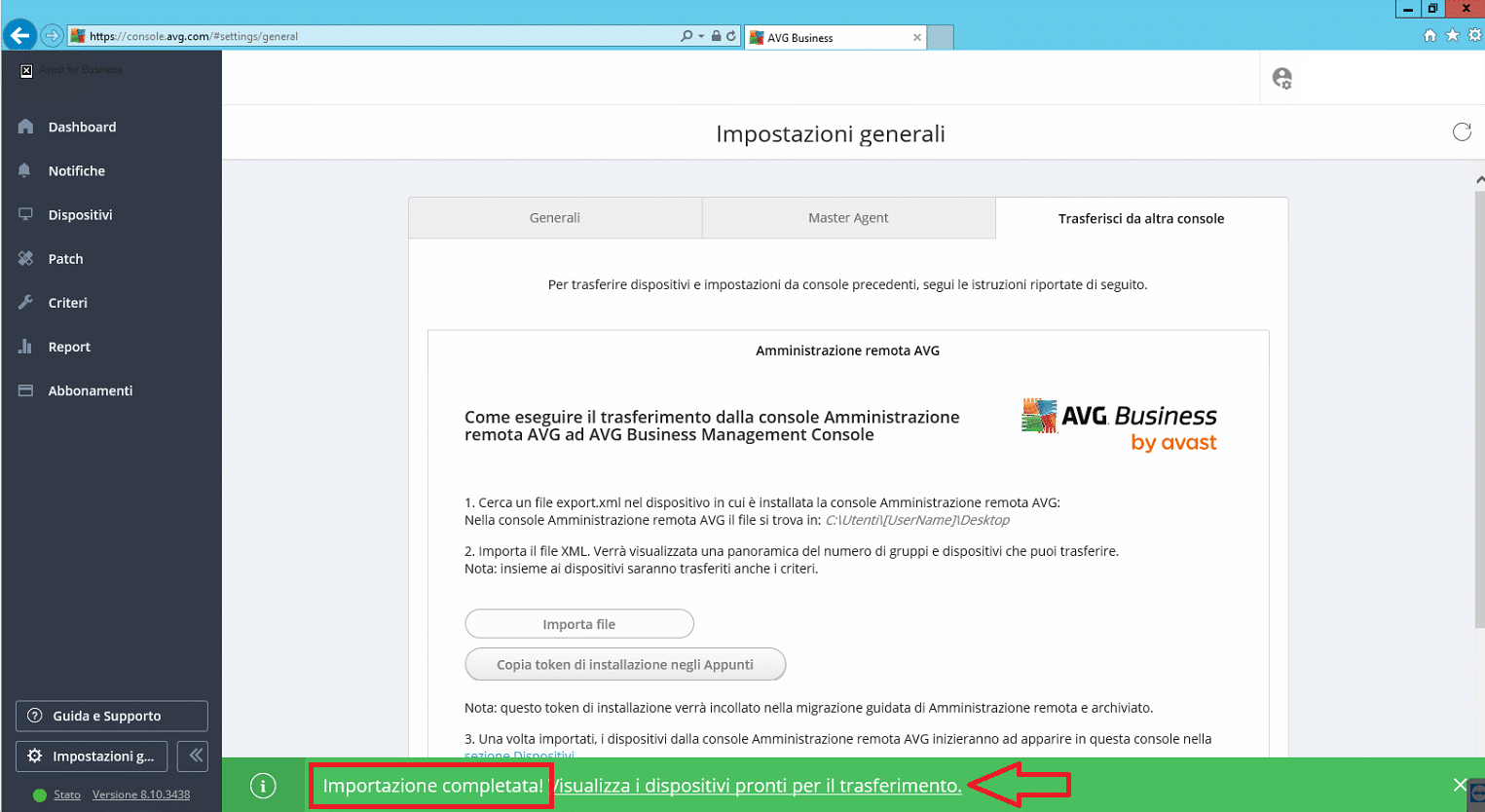Click the Importa file button
Viewport: 1485px width, 812px height.
click(x=578, y=624)
